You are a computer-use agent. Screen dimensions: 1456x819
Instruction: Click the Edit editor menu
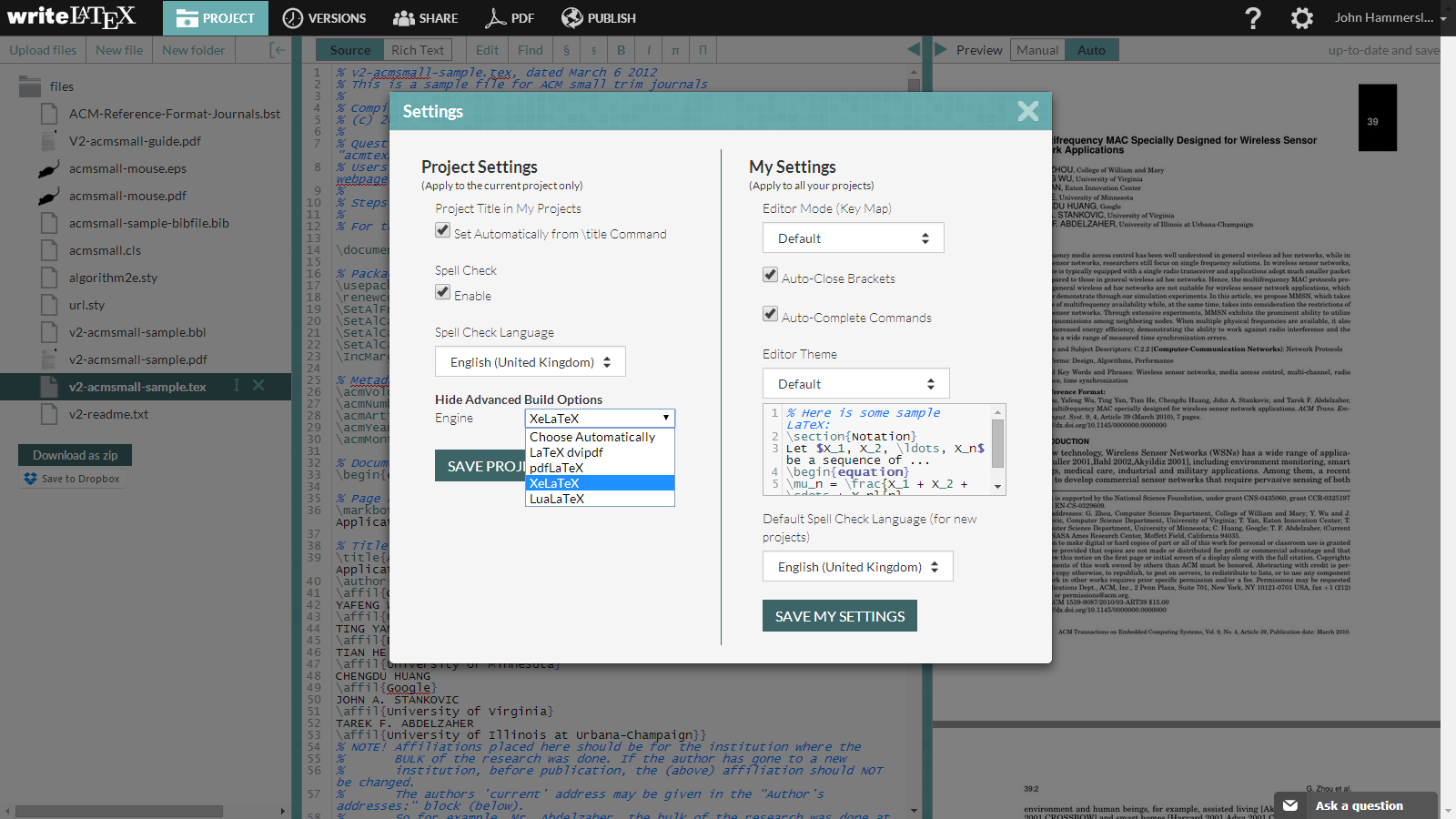pos(487,50)
